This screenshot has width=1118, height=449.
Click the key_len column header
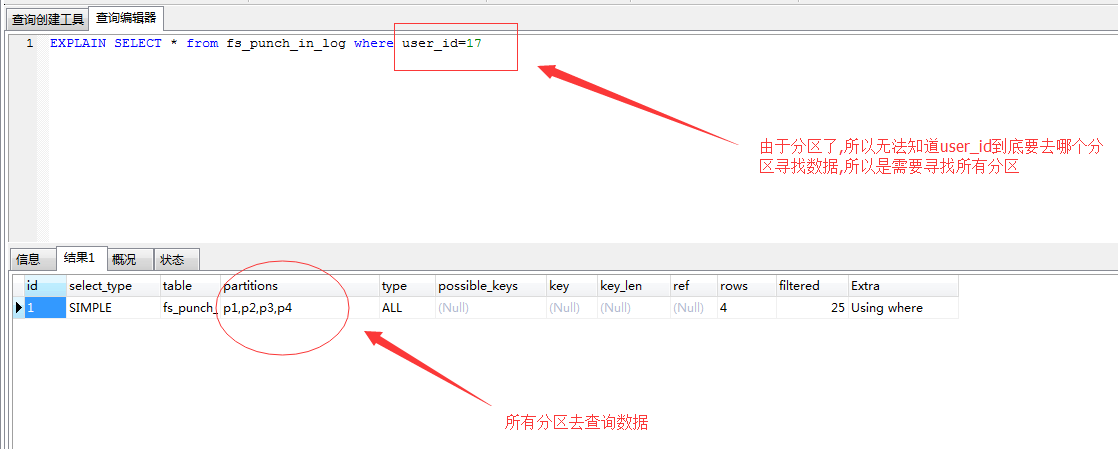point(633,286)
